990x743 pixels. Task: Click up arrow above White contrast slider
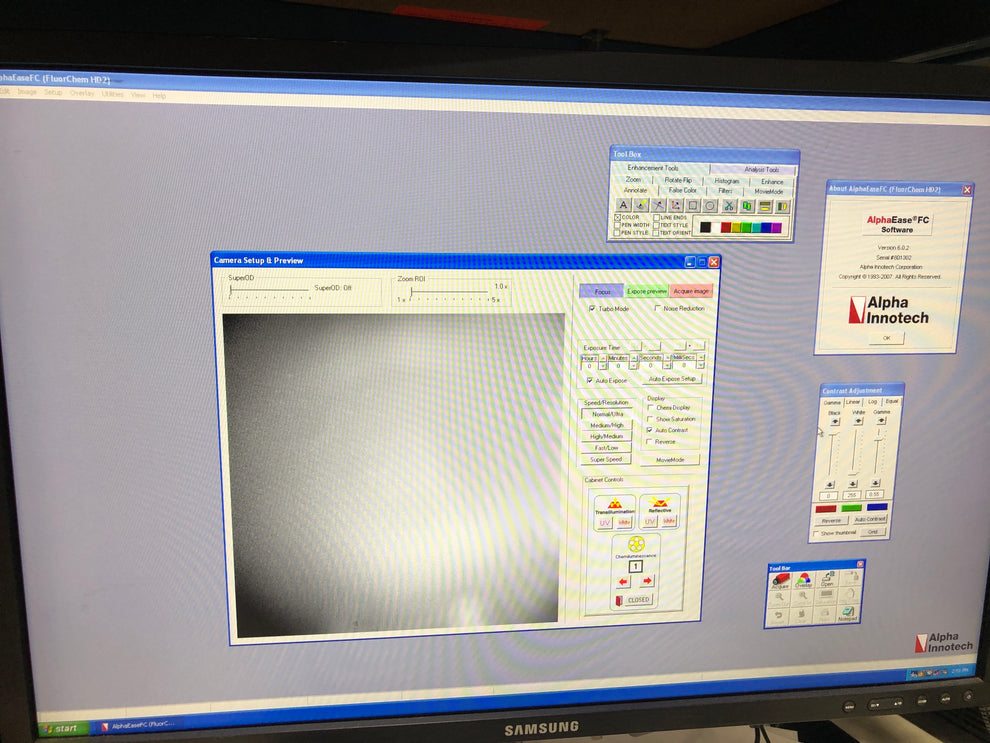pyautogui.click(x=856, y=421)
